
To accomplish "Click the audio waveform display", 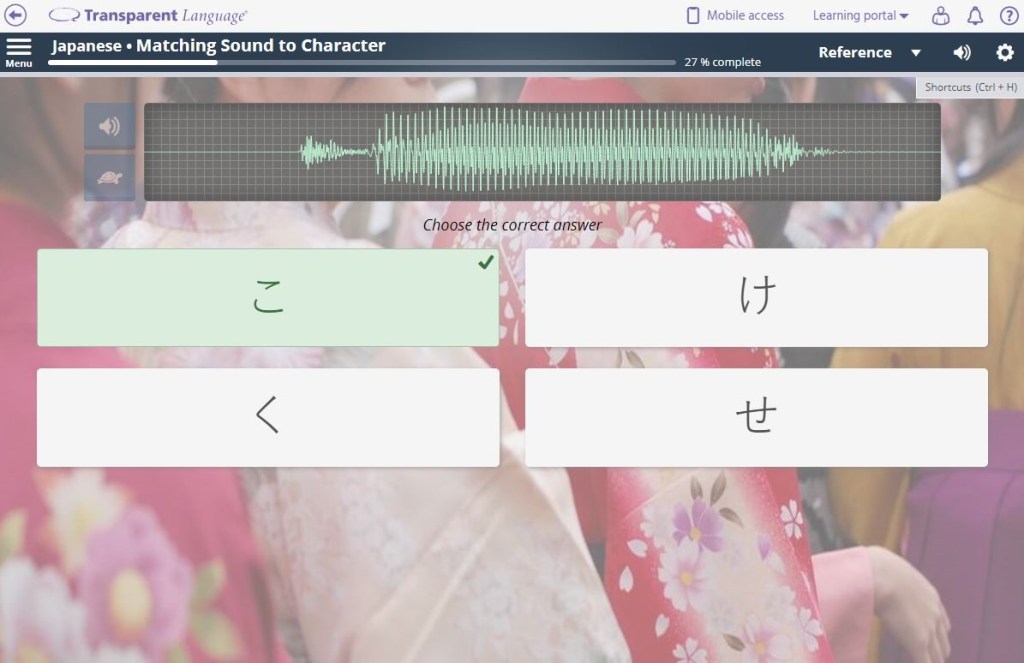I will click(x=542, y=152).
